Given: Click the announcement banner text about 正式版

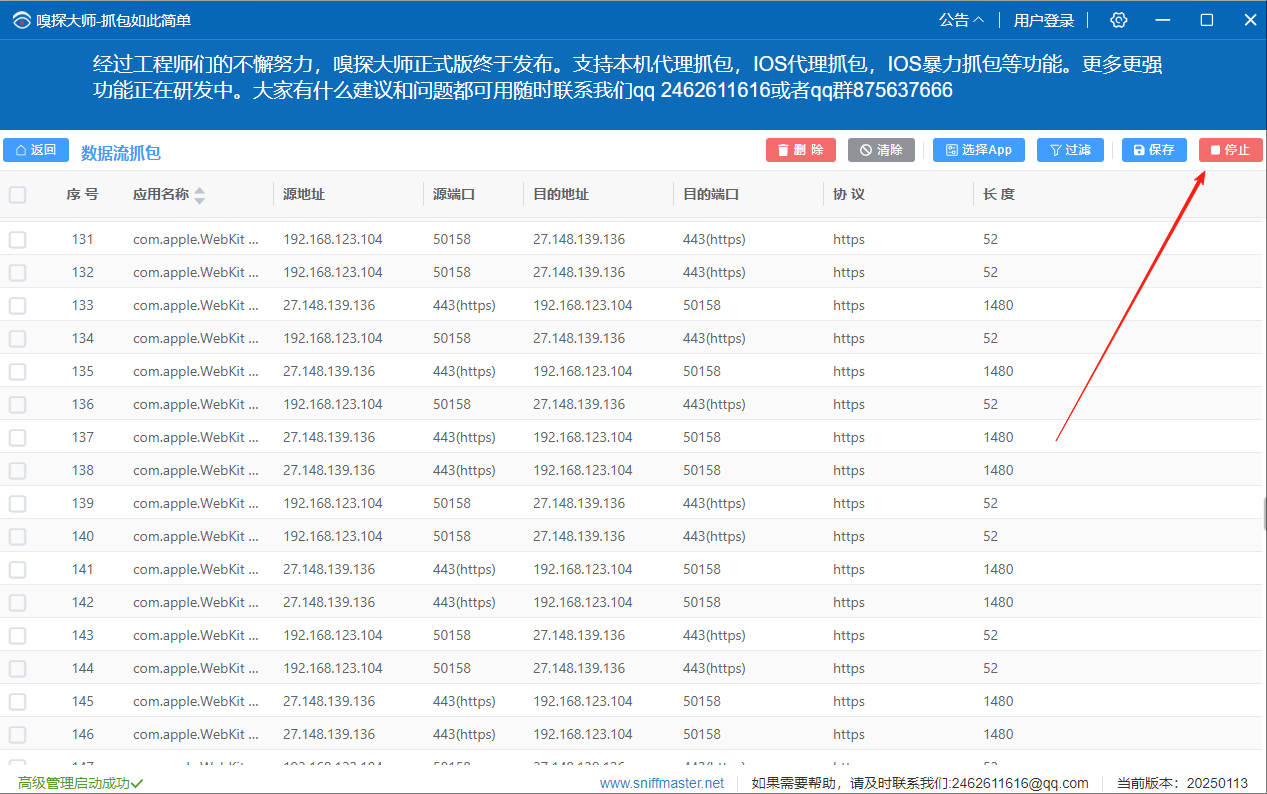Looking at the screenshot, I should click(627, 78).
